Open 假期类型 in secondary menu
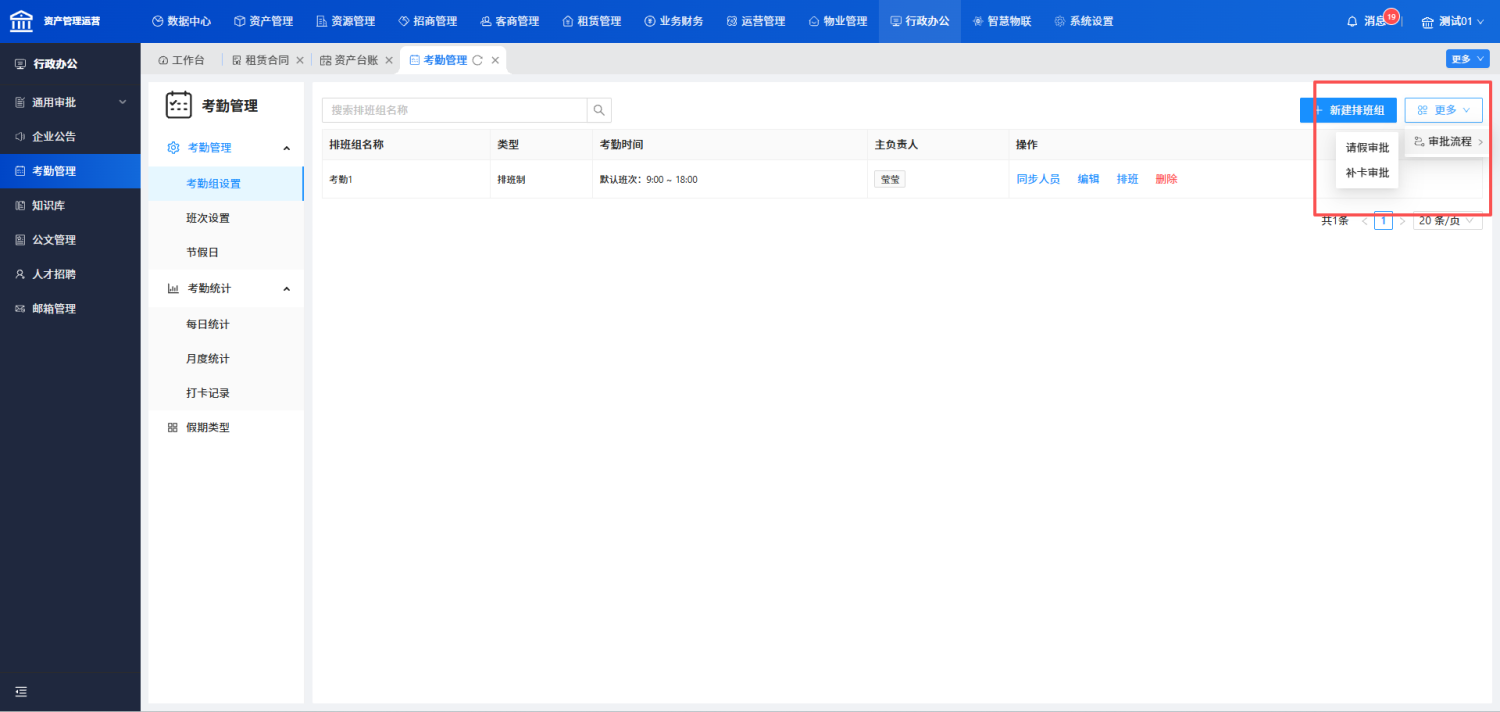Image resolution: width=1500 pixels, height=712 pixels. (x=226, y=428)
